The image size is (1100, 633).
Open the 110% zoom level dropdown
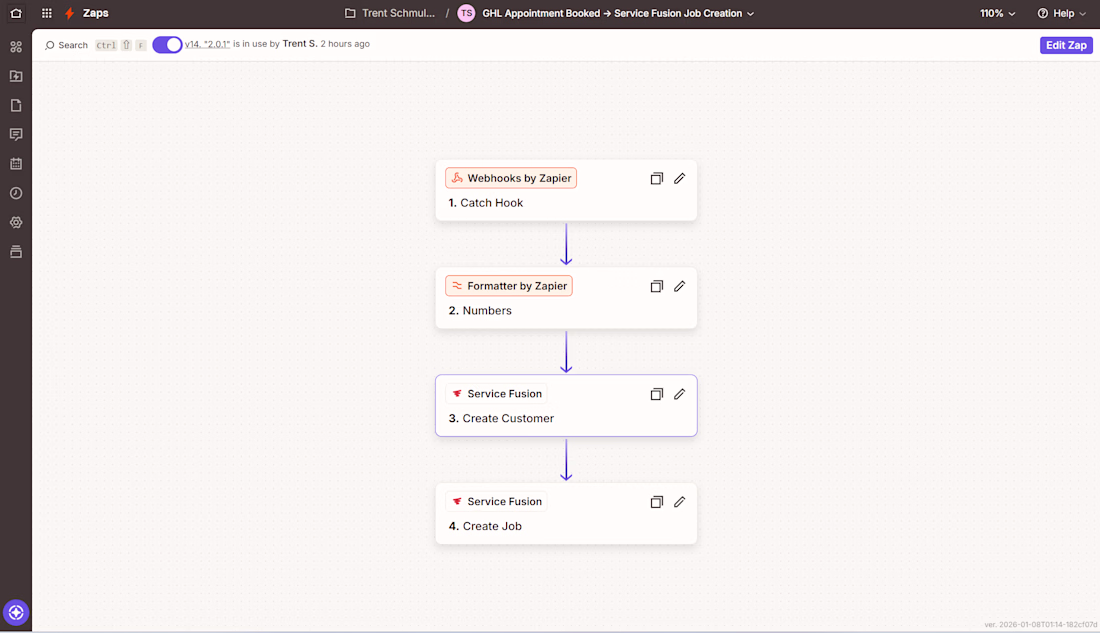click(998, 13)
